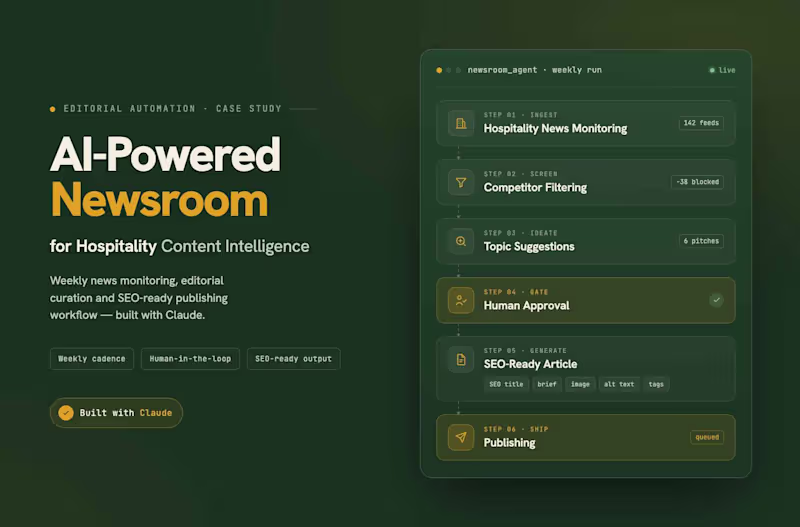Click the checkmark icon in Built with Claude

(x=66, y=413)
